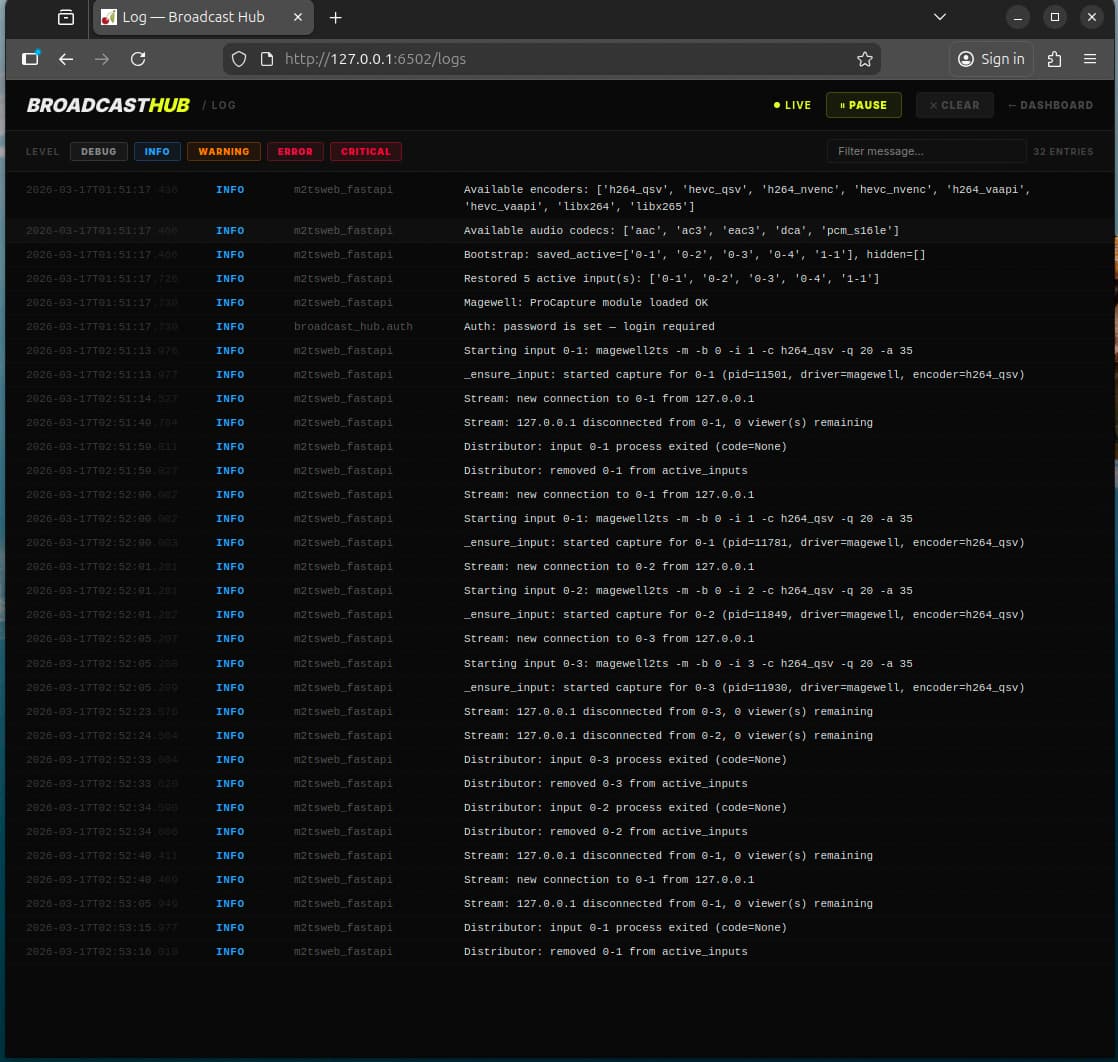
Task: Toggle the CRITICAL level filter
Action: tap(365, 152)
